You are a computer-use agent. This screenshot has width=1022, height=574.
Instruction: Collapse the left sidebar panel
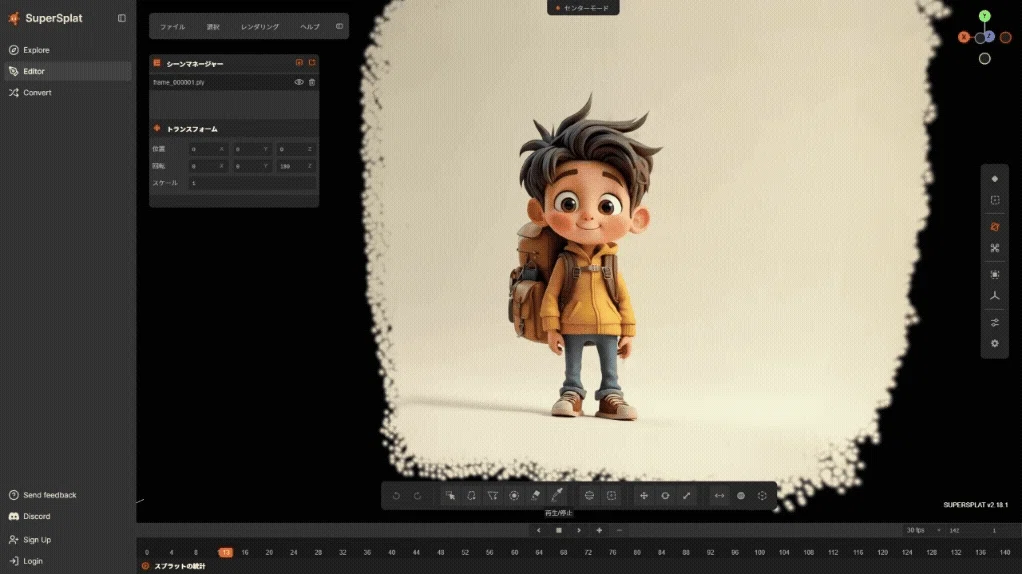(x=122, y=18)
